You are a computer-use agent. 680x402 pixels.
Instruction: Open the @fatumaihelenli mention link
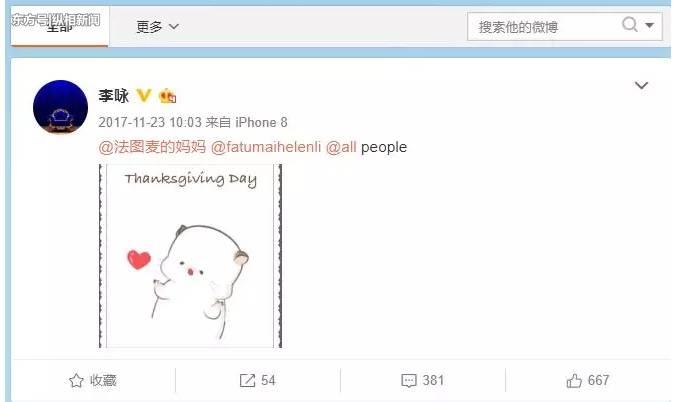pos(266,147)
